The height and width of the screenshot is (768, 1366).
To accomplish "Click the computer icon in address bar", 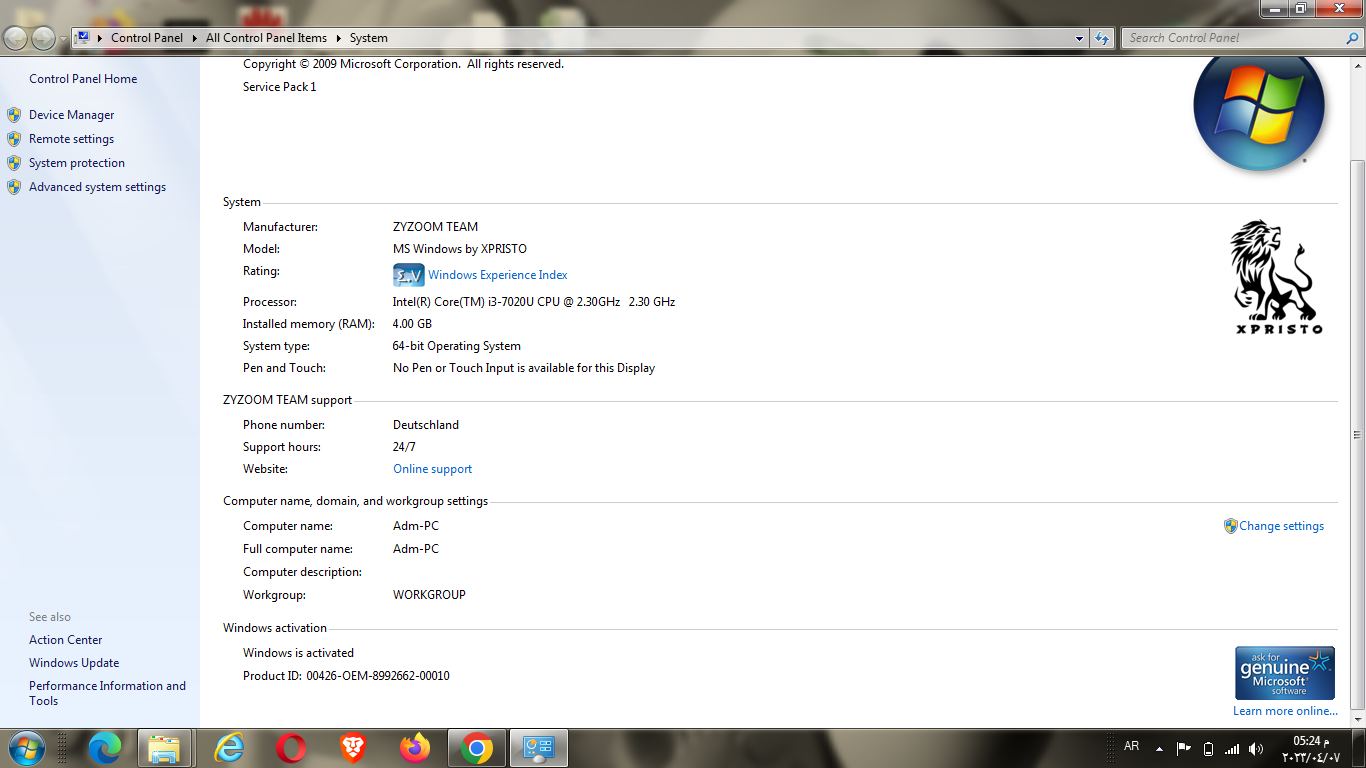I will [83, 38].
